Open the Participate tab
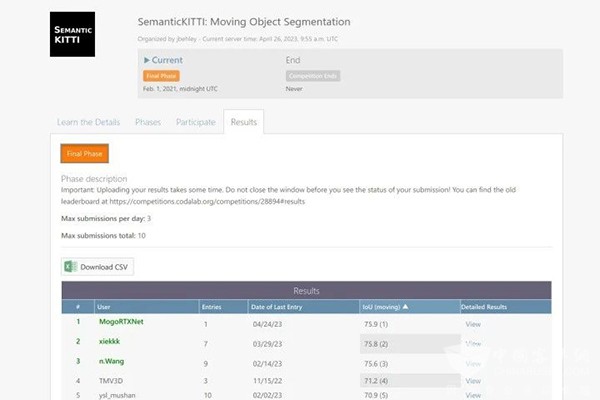 (x=195, y=122)
